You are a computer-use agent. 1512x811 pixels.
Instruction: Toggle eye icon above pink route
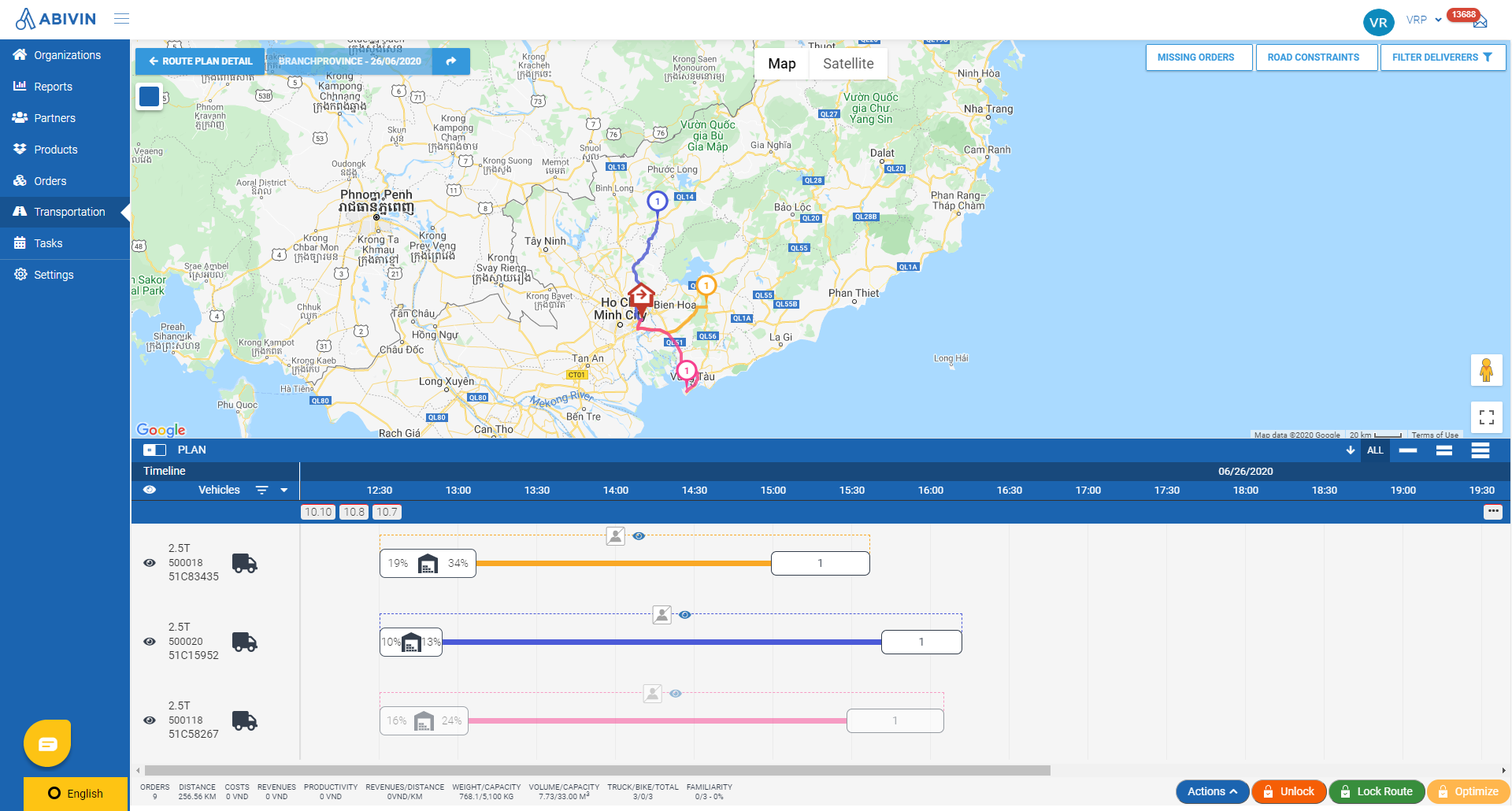coord(676,694)
